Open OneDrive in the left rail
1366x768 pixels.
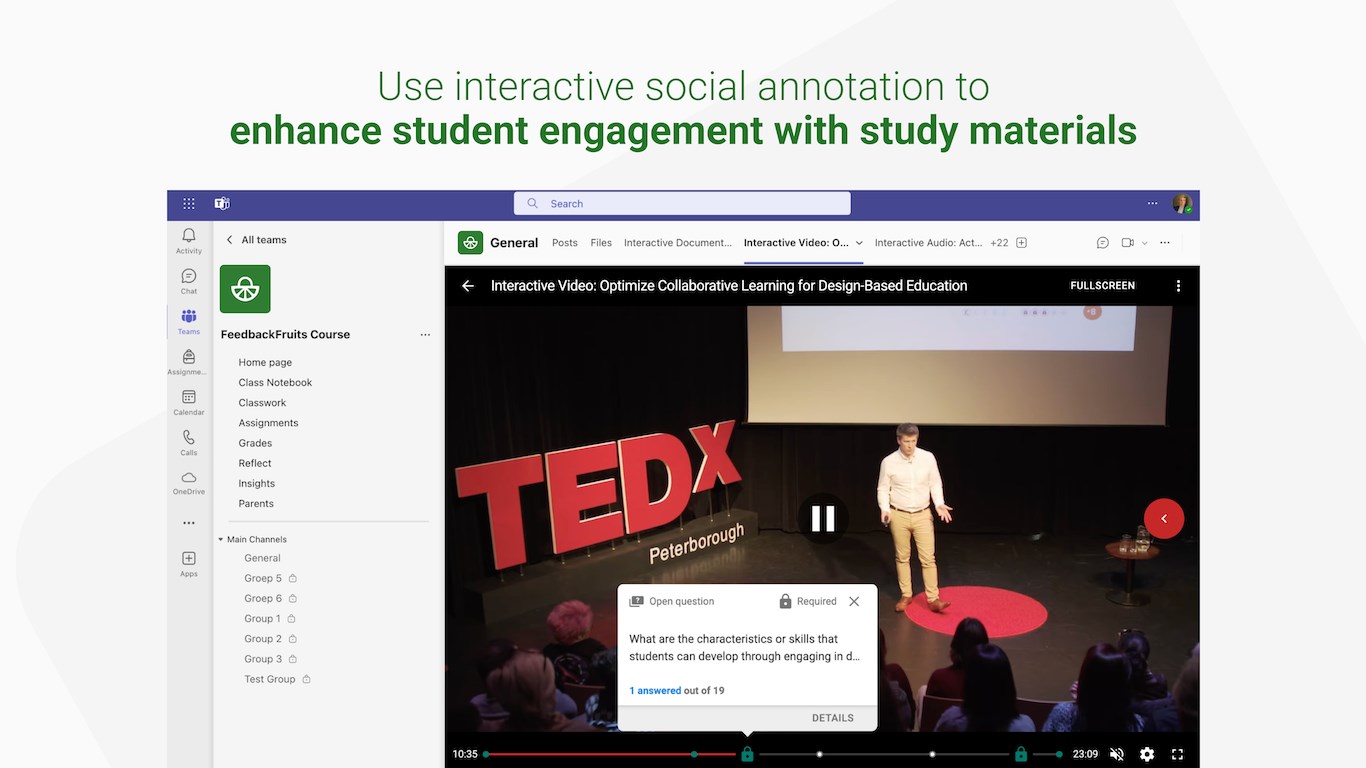189,482
